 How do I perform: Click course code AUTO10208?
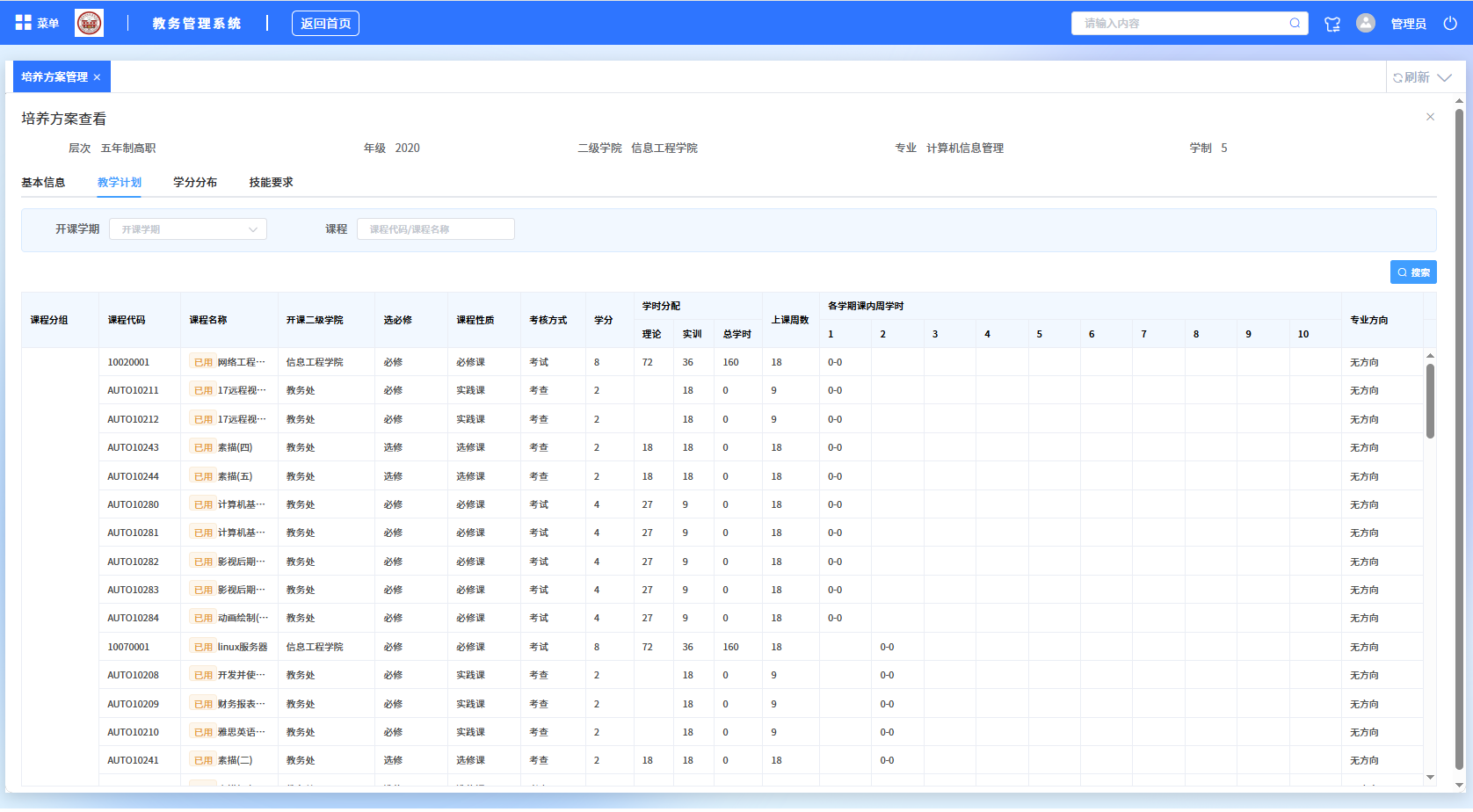point(133,675)
